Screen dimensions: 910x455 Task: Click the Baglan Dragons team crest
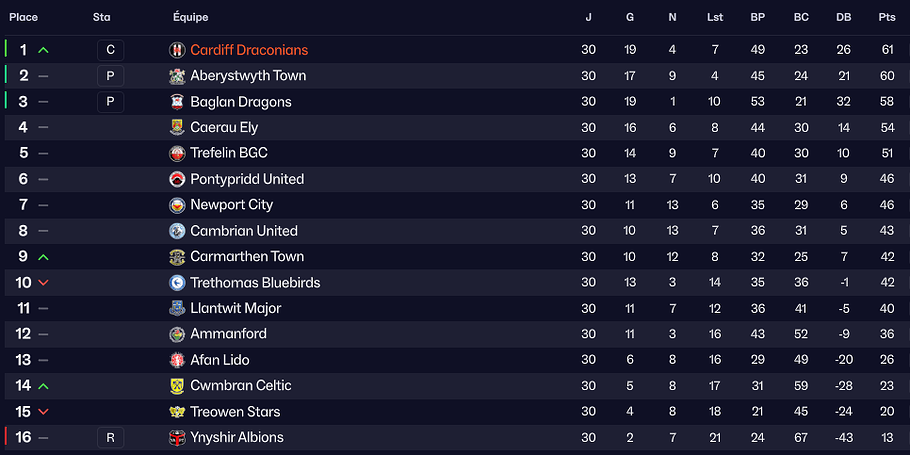177,102
